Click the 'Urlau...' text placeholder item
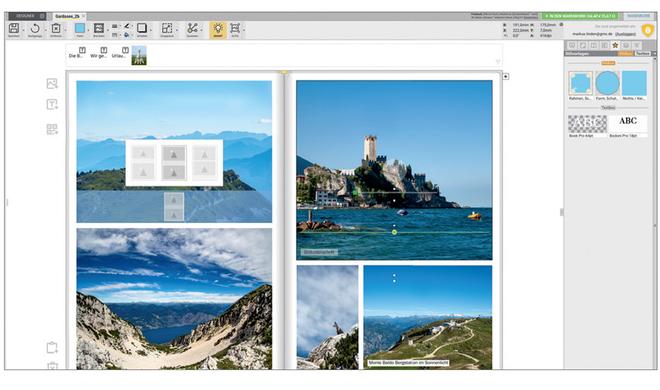 point(120,53)
